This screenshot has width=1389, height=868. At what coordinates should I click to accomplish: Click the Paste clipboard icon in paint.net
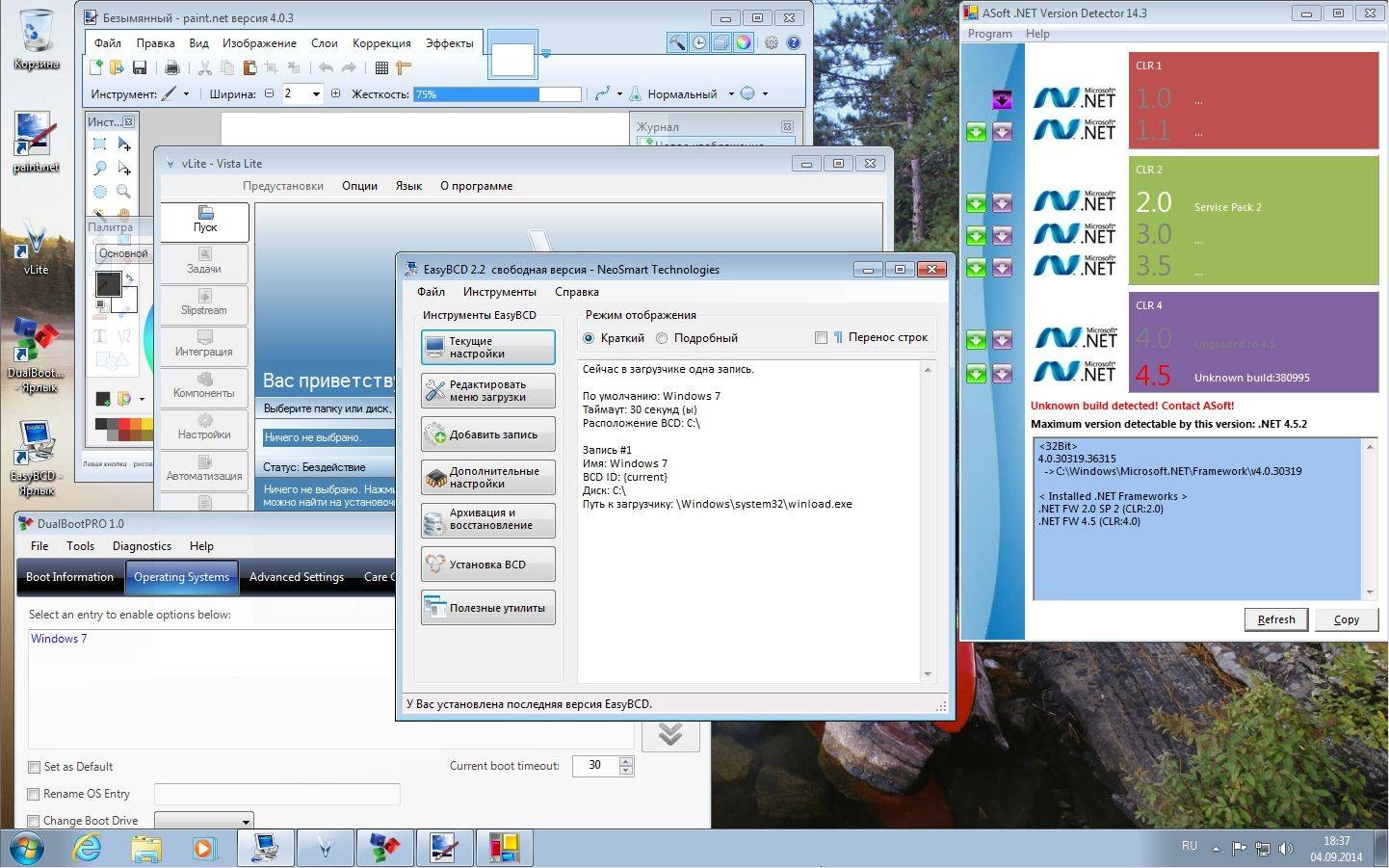[249, 67]
